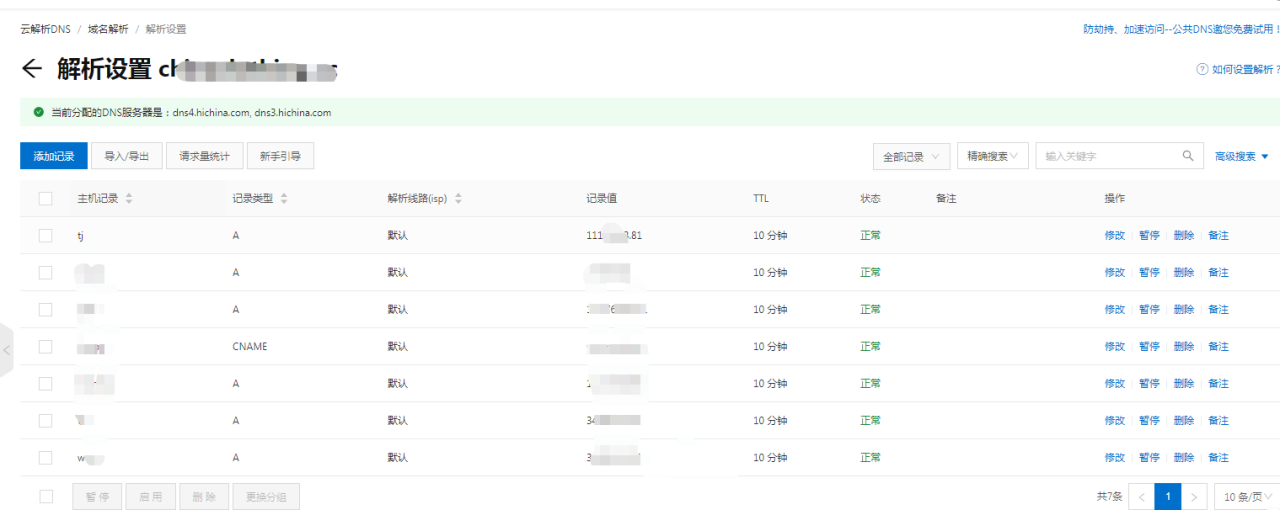Select the CNAME record row checkbox
Screen dimensions: 1280x510
coord(45,347)
